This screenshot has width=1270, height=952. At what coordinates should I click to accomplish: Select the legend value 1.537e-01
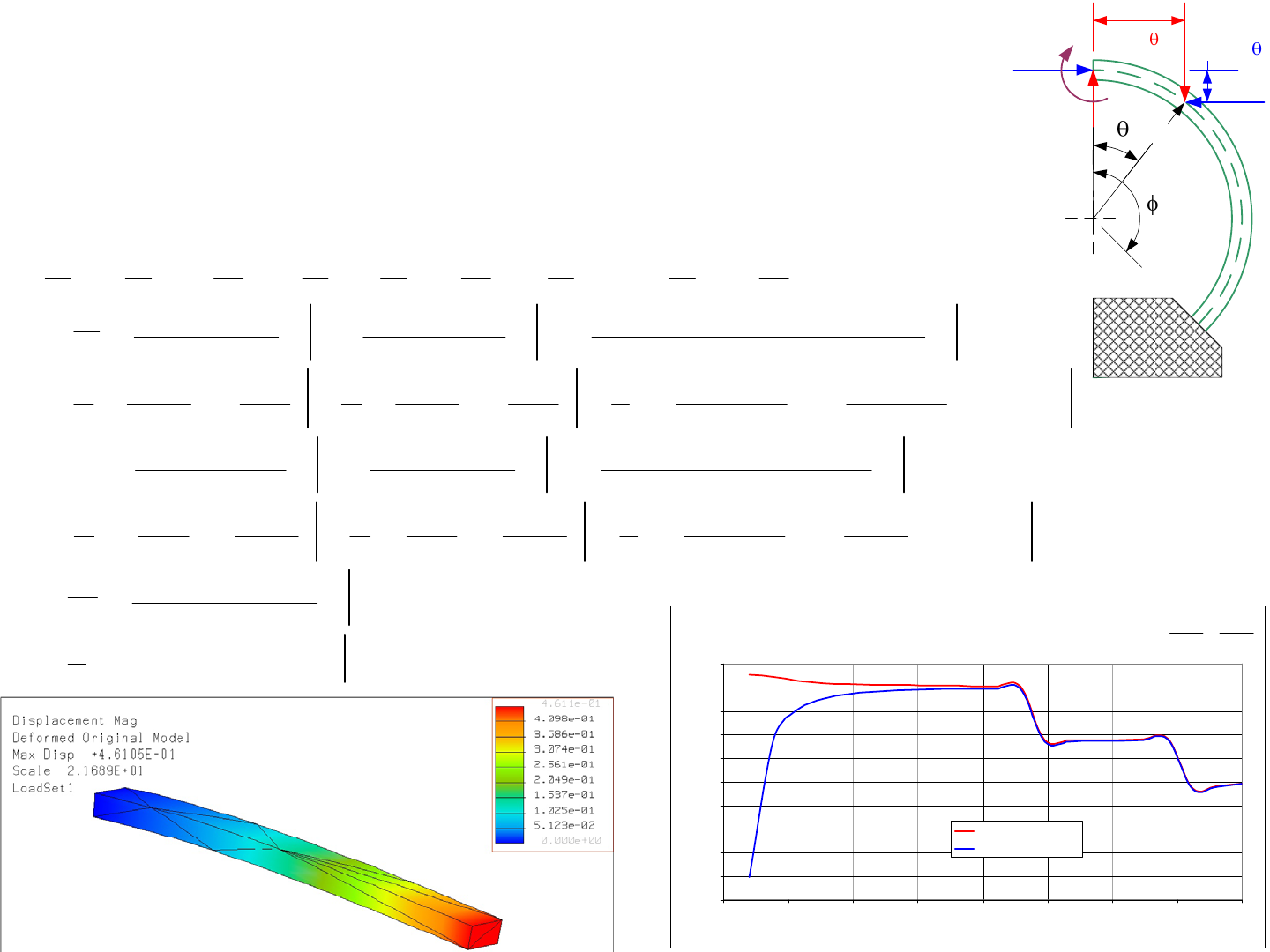564,795
